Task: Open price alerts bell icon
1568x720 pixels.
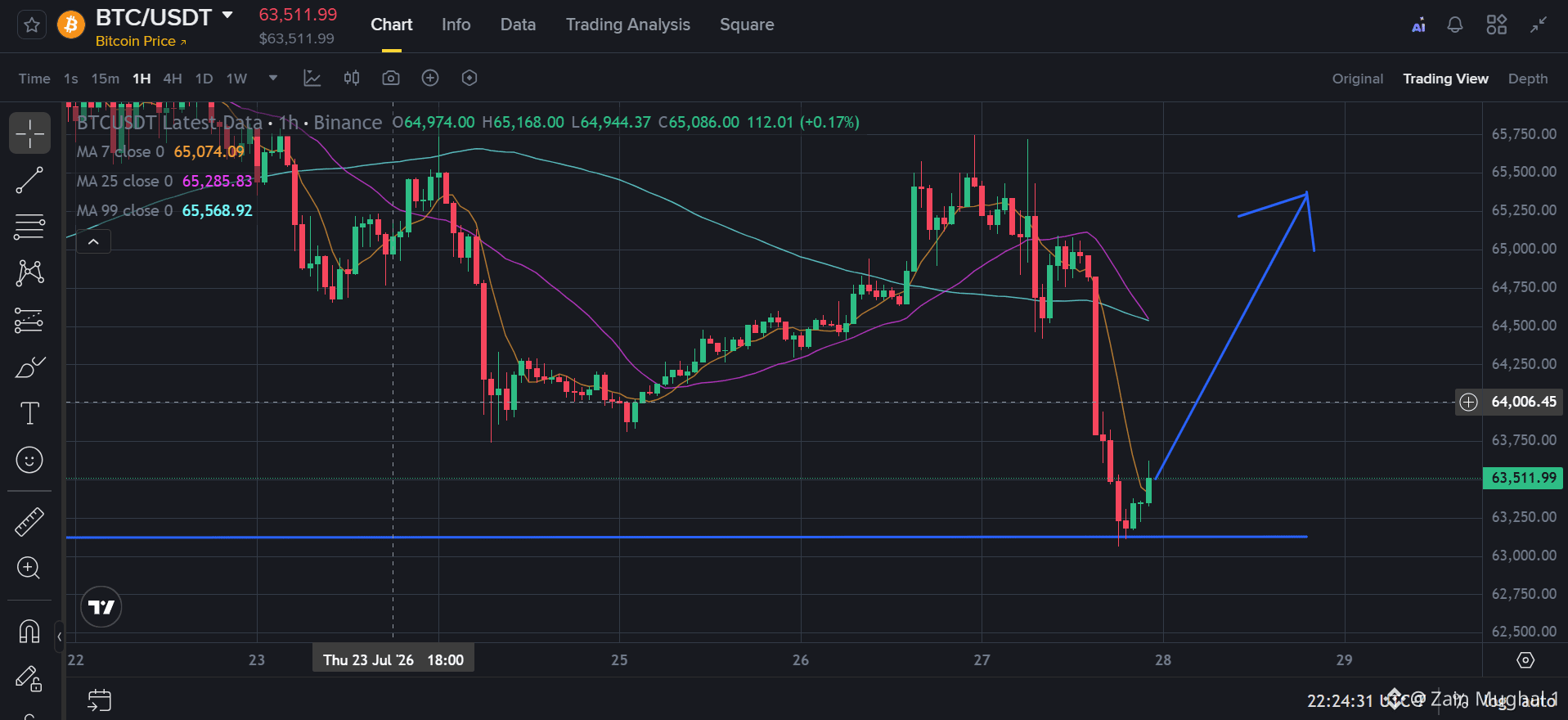Action: tap(1455, 25)
